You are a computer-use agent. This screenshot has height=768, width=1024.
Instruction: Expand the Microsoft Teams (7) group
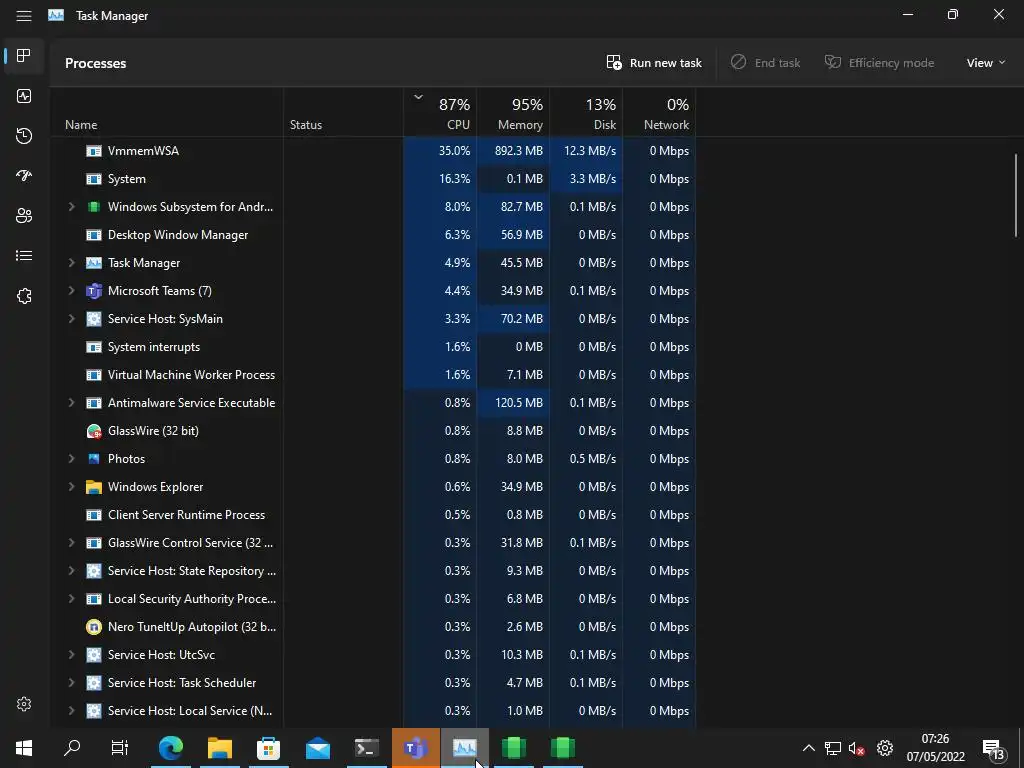click(71, 291)
